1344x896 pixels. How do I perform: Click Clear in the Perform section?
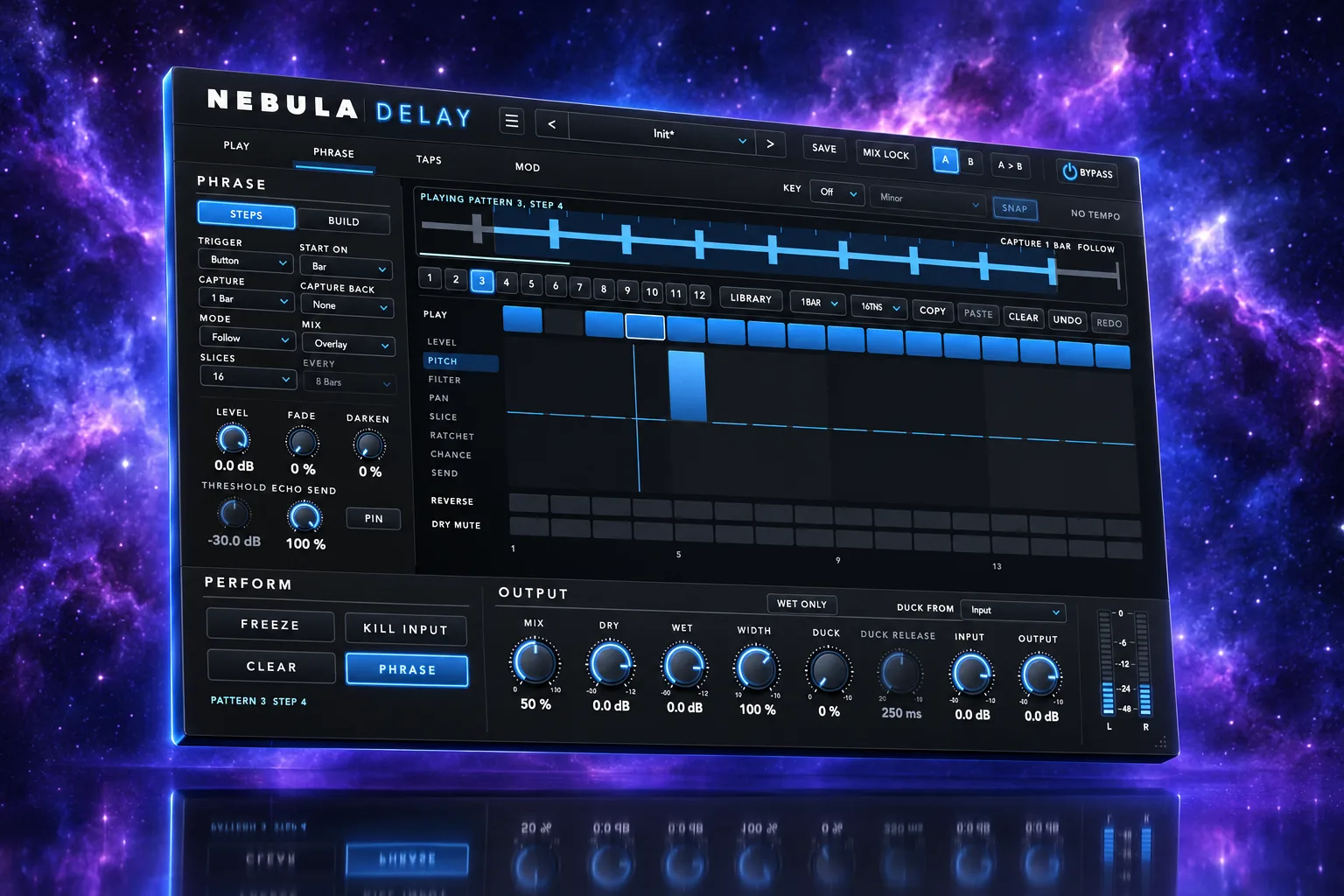click(x=271, y=667)
